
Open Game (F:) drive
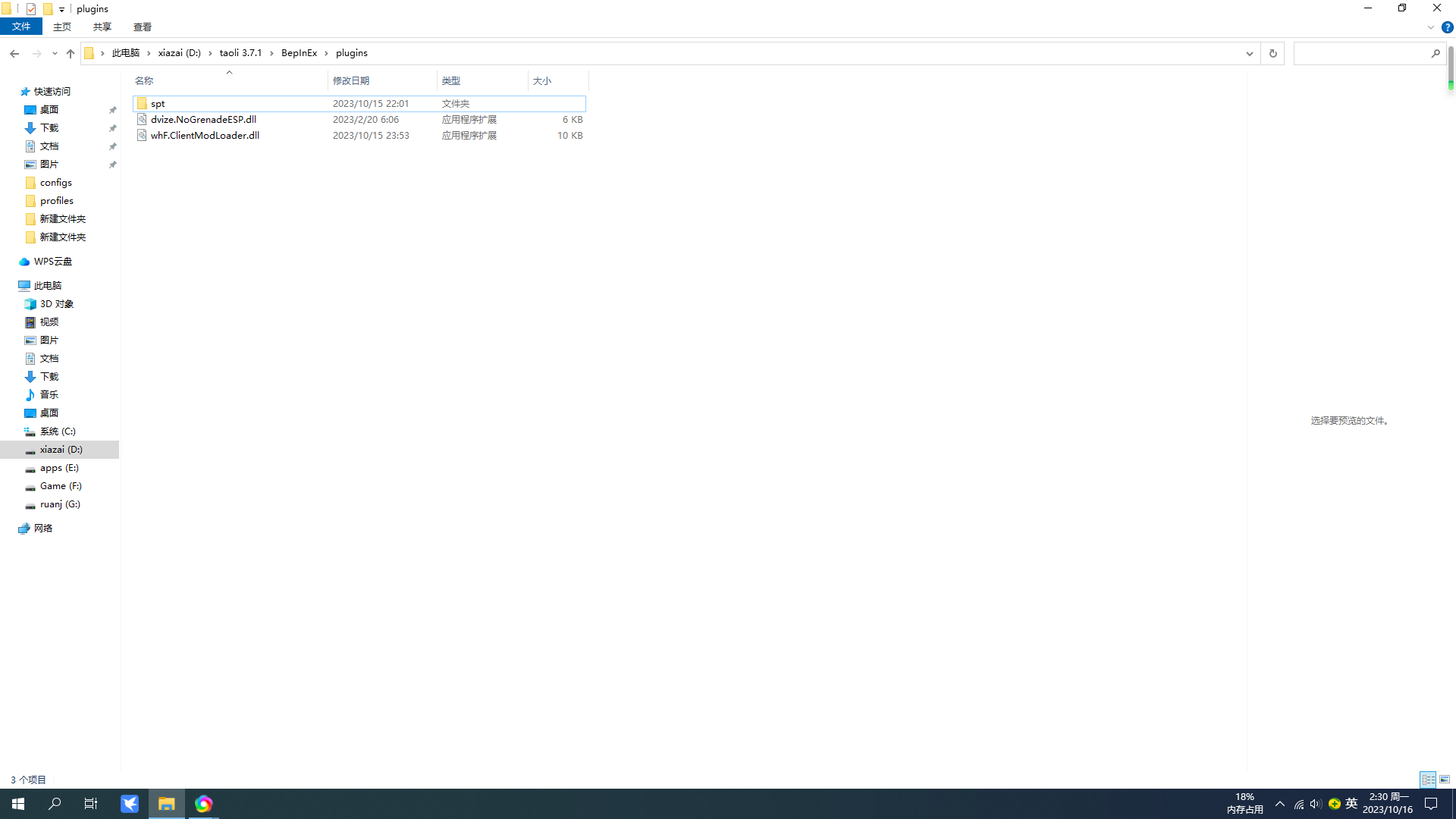61,485
